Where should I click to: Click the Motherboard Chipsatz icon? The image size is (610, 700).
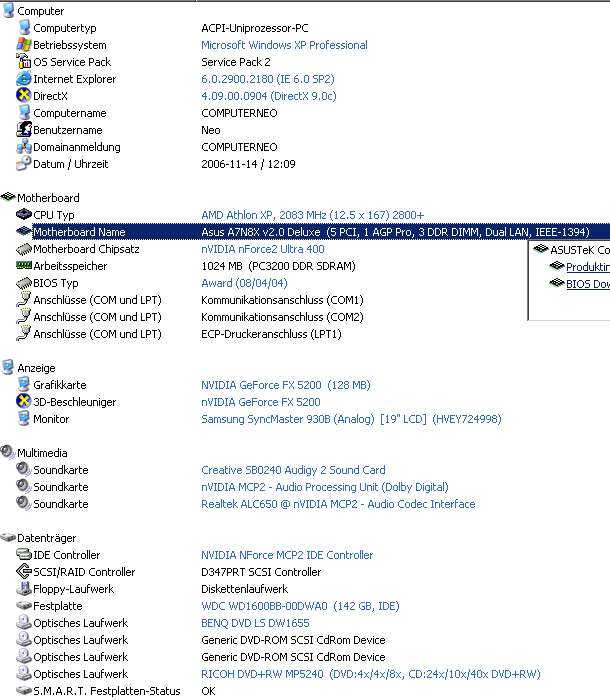(x=24, y=249)
